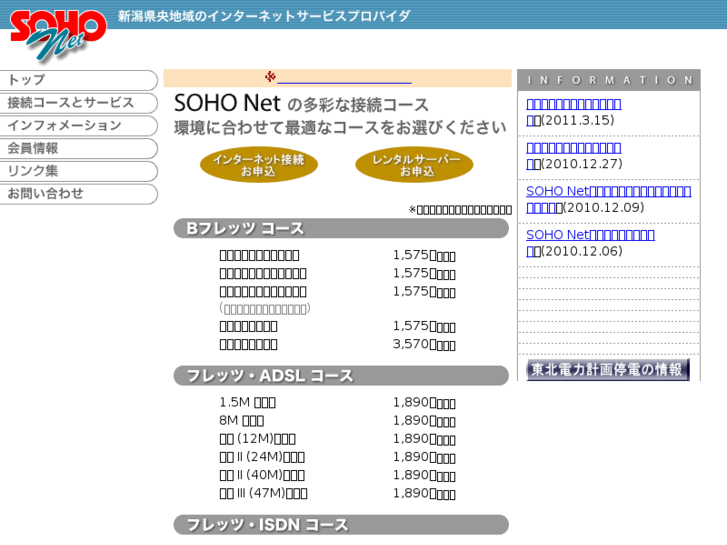Click the 東北電力計画停電の情報 banner
The image size is (727, 545).
tap(608, 370)
